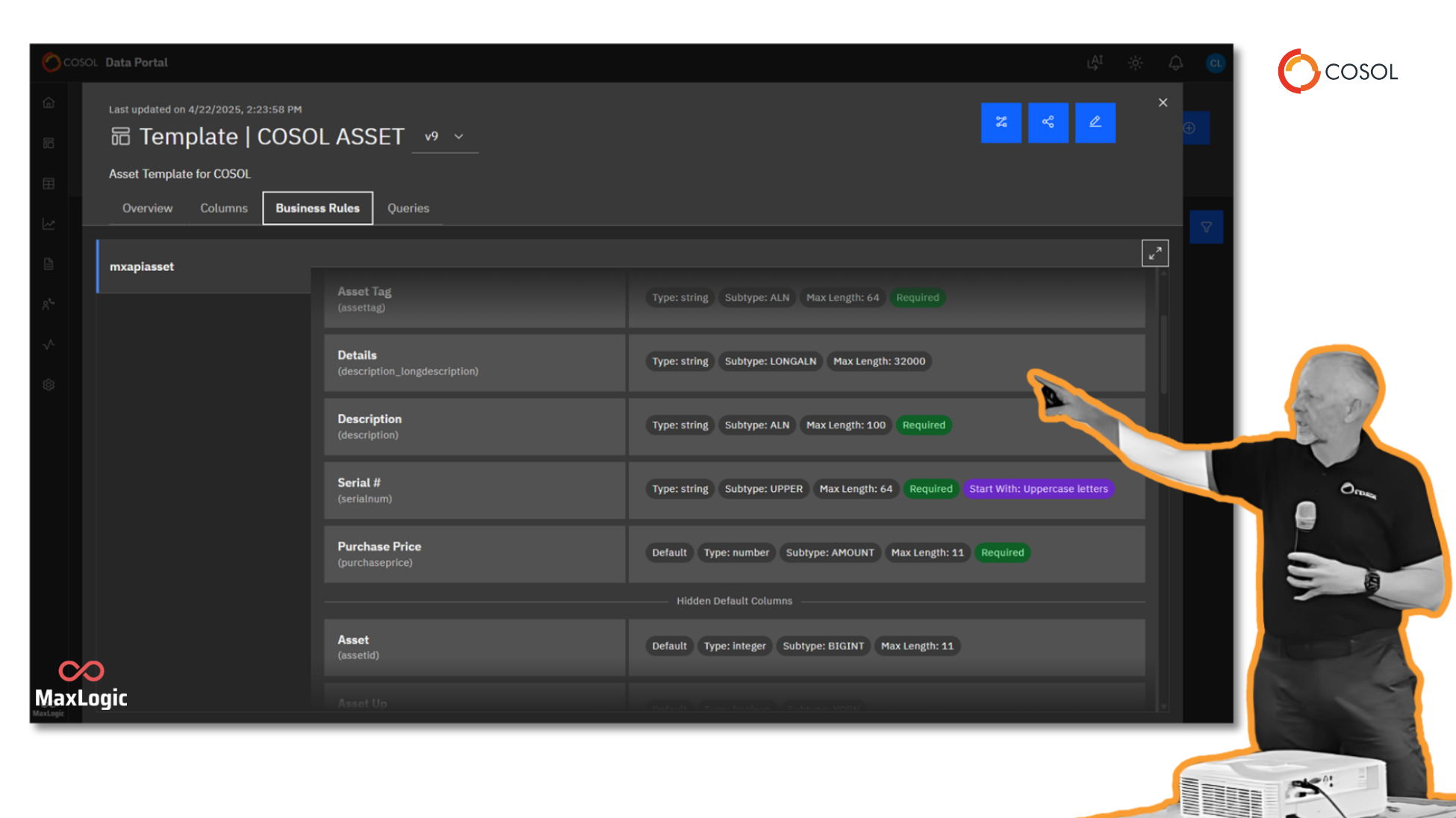Click the rules list vertical scrollbar

[1163, 355]
